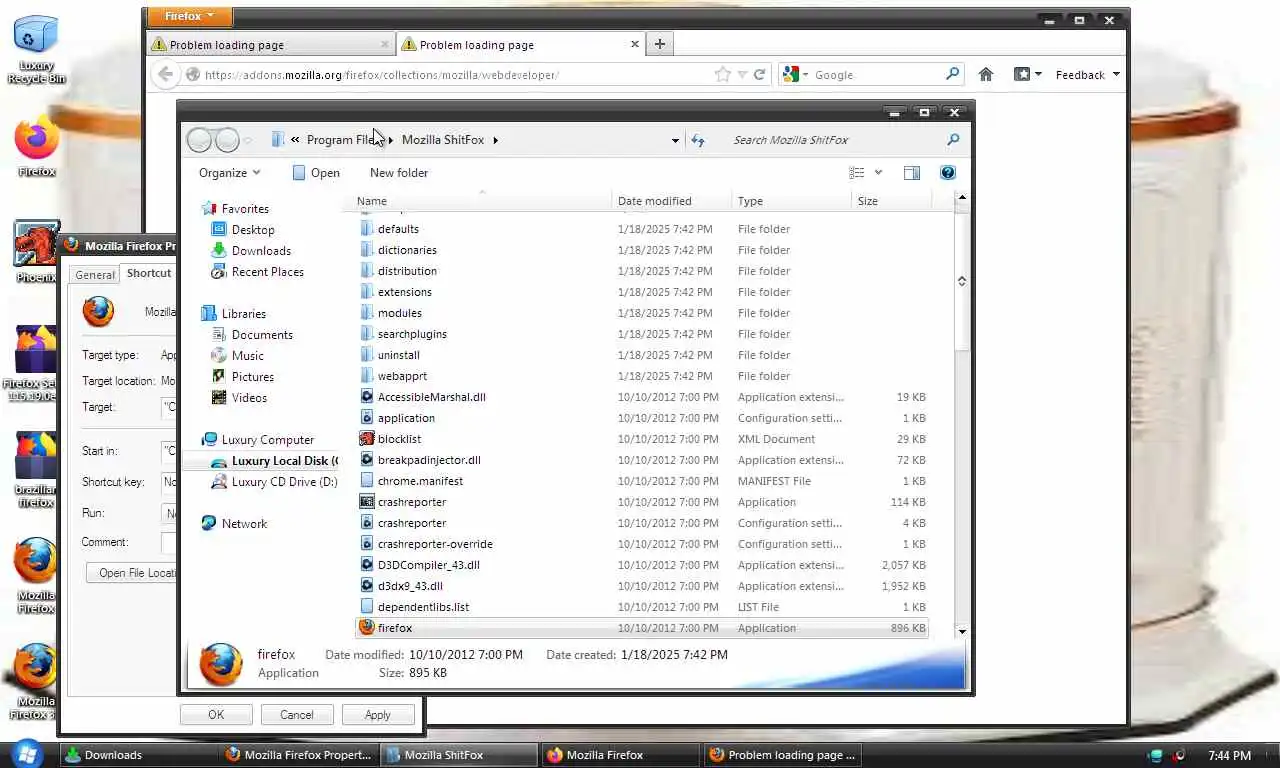The image size is (1280, 768).
Task: Switch to Downloads taskbar button
Action: click(139, 755)
